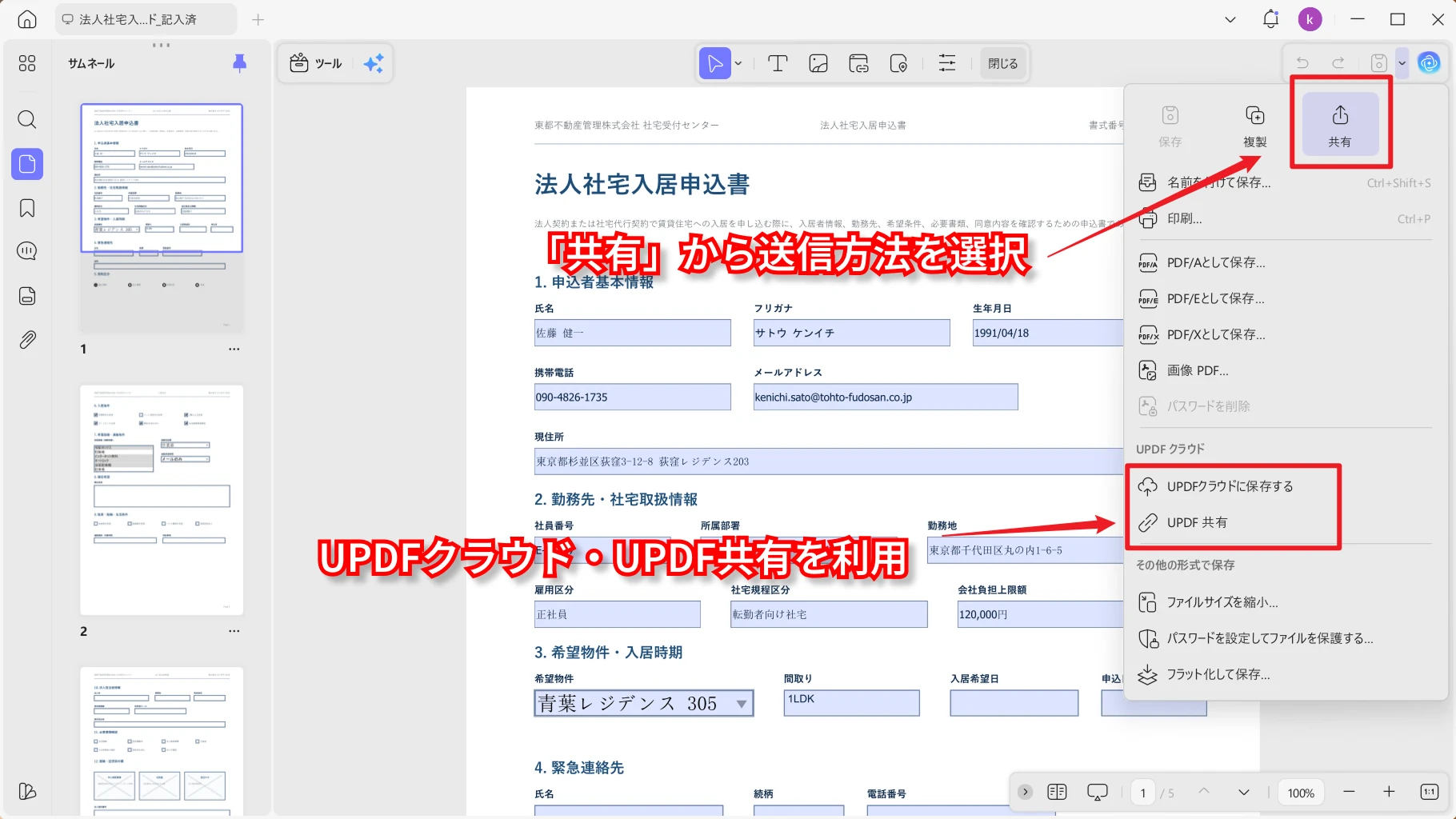
Task: Open page 2 thumbnail options menu
Action: (x=234, y=631)
